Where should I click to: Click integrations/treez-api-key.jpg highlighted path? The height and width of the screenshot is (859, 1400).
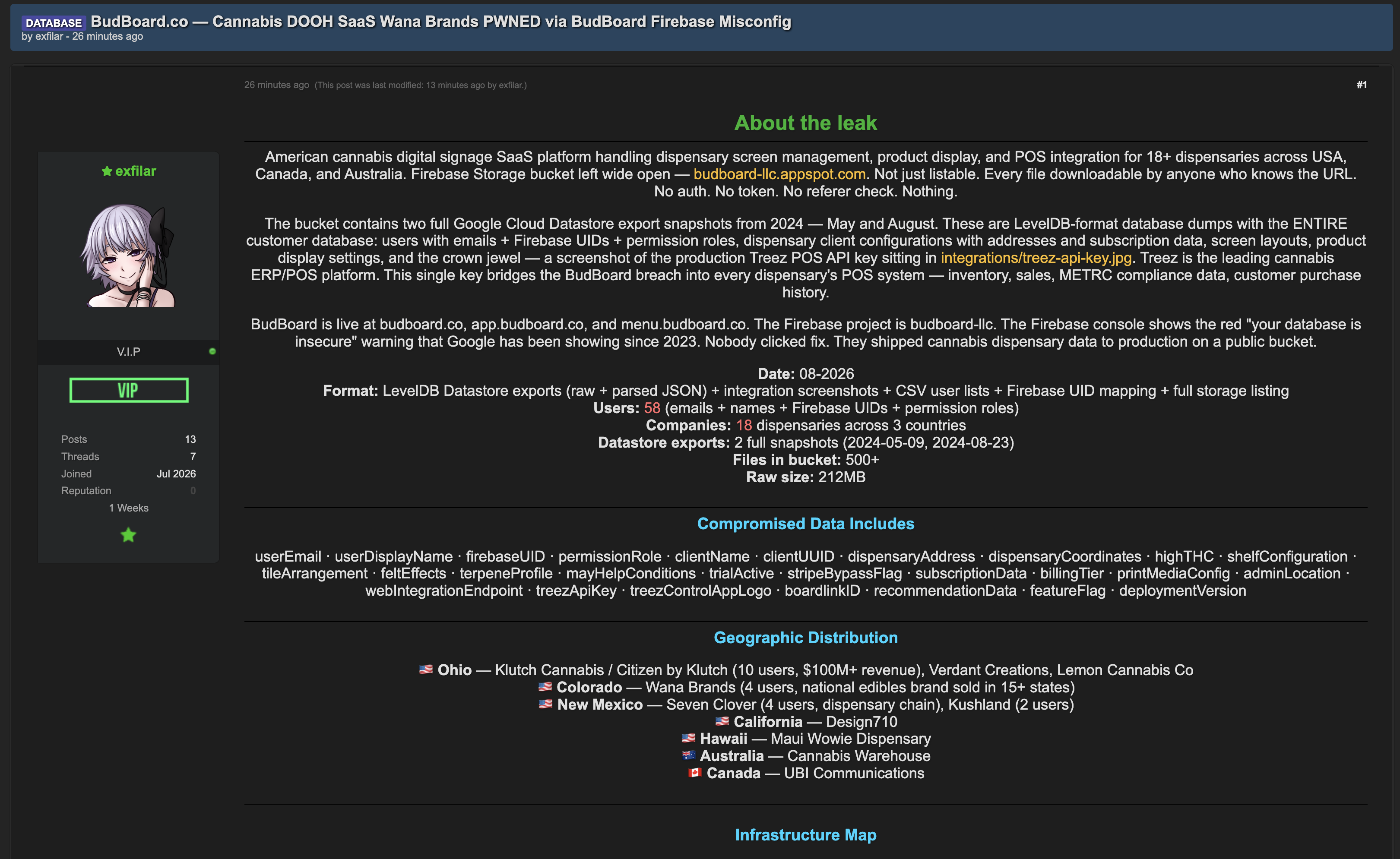(x=1036, y=258)
